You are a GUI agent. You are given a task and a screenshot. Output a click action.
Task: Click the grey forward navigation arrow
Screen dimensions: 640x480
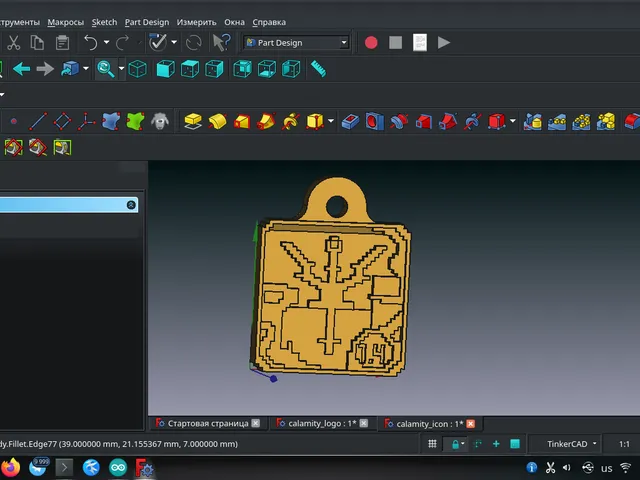click(45, 69)
